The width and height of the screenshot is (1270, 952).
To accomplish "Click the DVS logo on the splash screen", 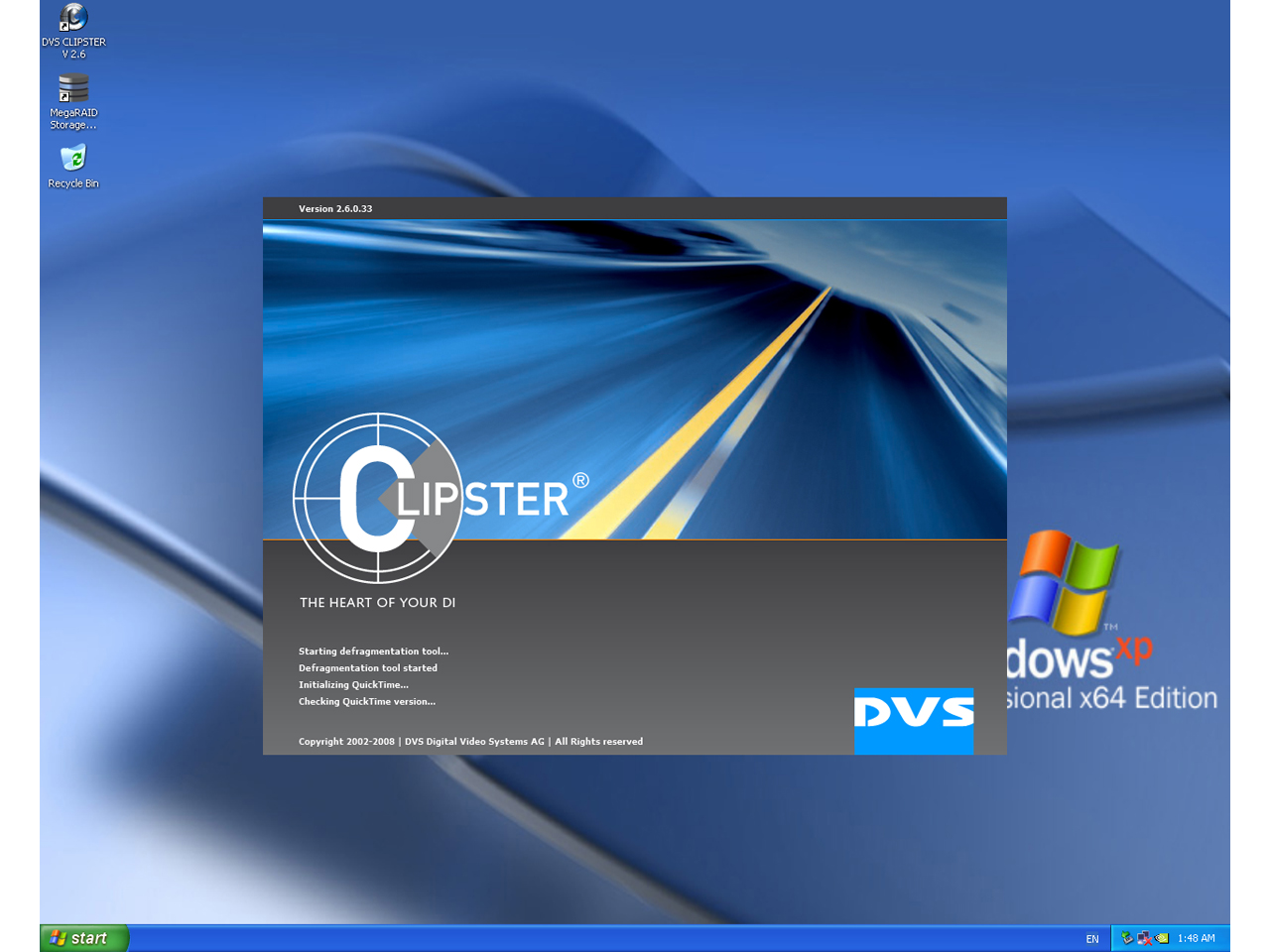I will pyautogui.click(x=913, y=721).
